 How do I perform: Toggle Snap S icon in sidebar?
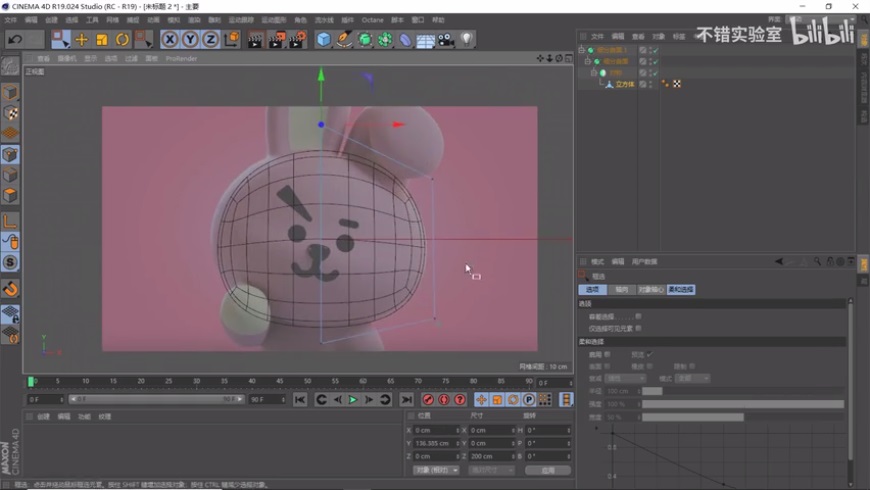(x=10, y=262)
